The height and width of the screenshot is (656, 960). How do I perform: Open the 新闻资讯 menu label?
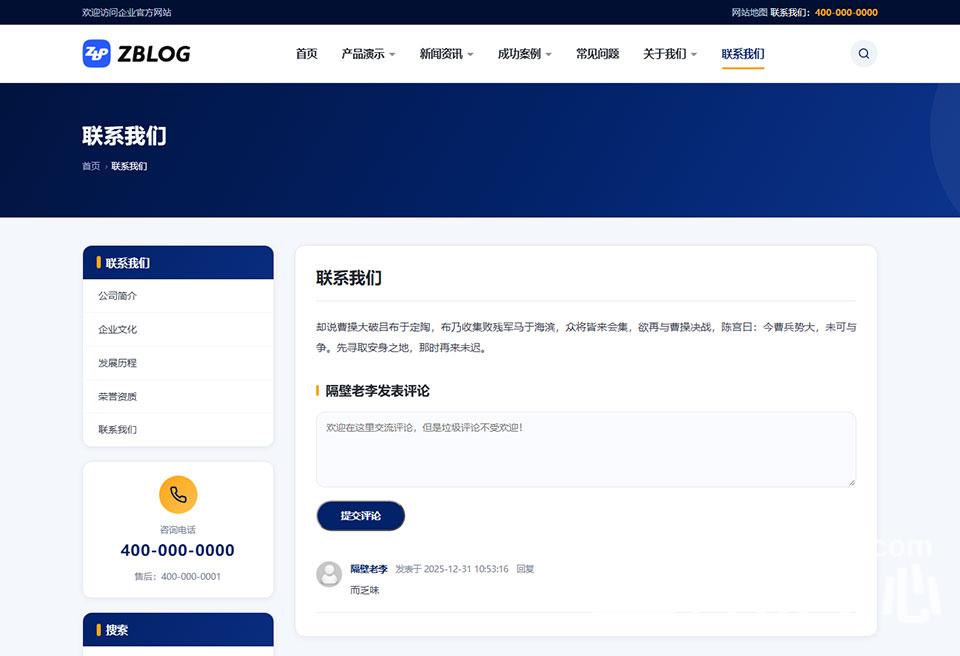(x=441, y=54)
